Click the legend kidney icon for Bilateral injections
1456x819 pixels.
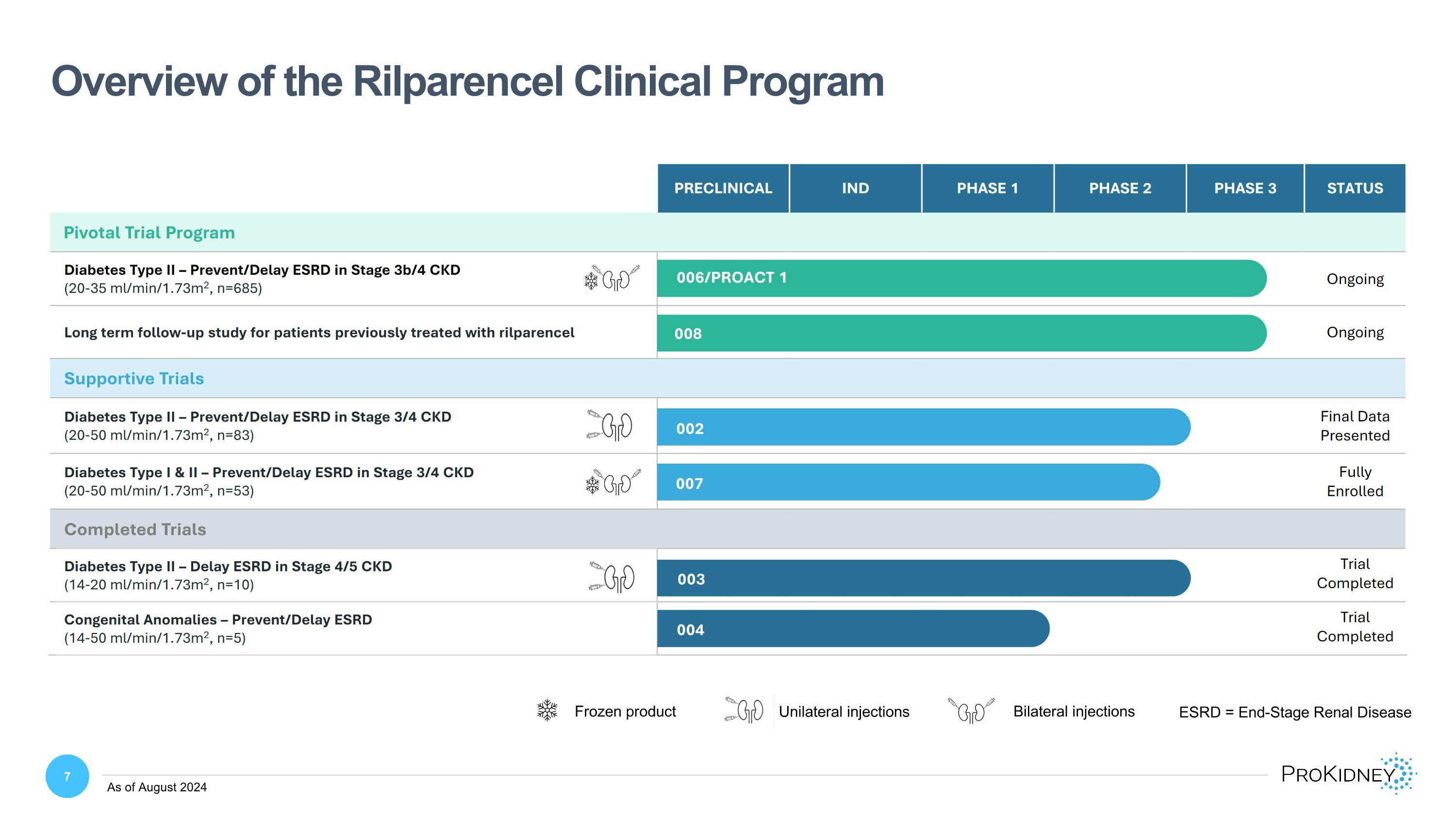(971, 710)
